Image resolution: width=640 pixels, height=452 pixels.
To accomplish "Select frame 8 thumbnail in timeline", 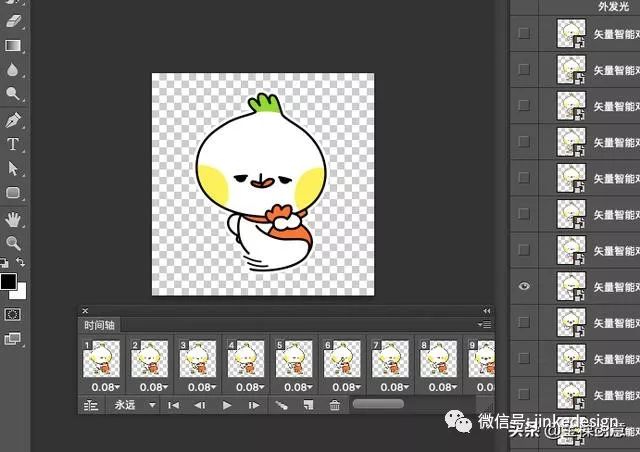I will 439,359.
